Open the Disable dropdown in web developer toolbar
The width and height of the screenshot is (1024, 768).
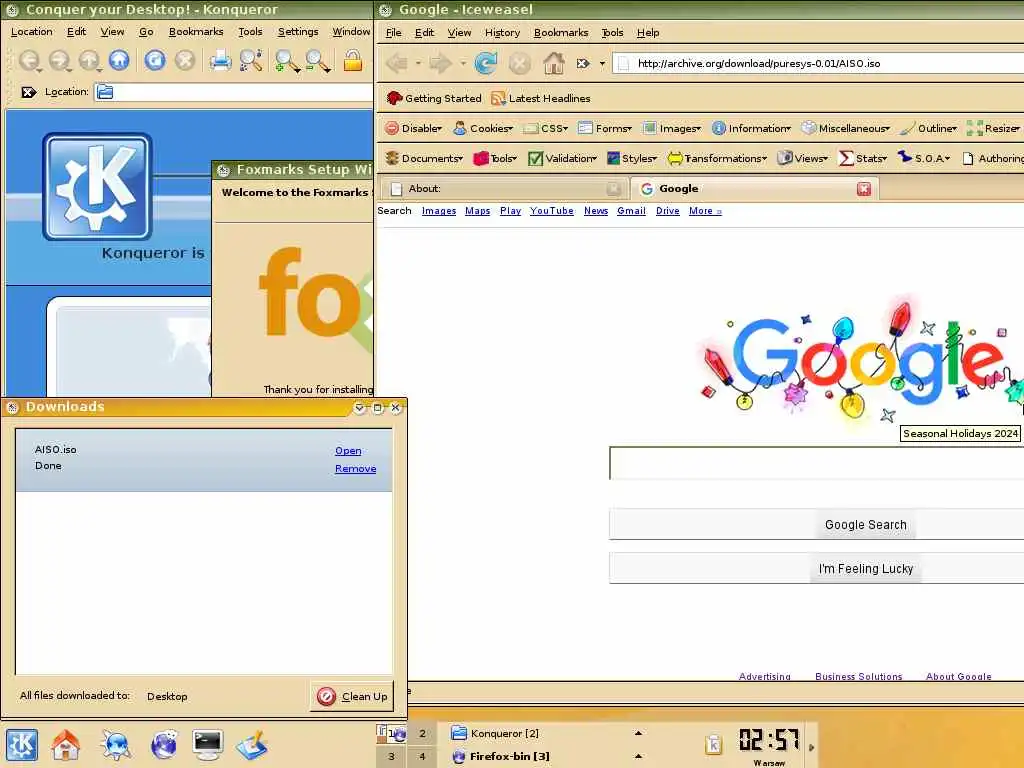[x=413, y=129]
